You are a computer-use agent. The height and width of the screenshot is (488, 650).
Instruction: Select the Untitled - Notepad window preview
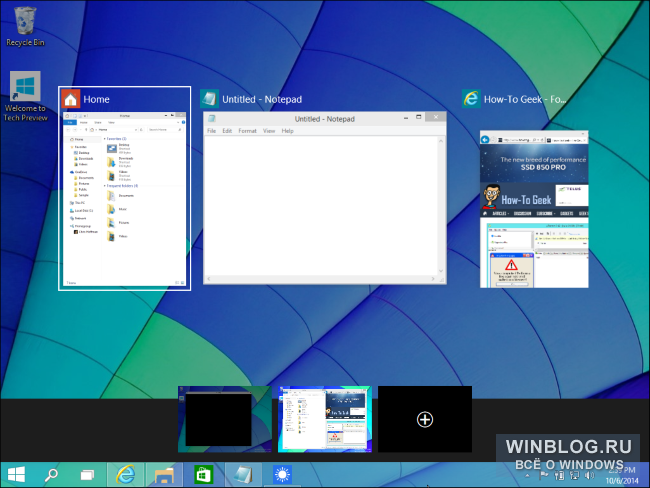click(325, 198)
